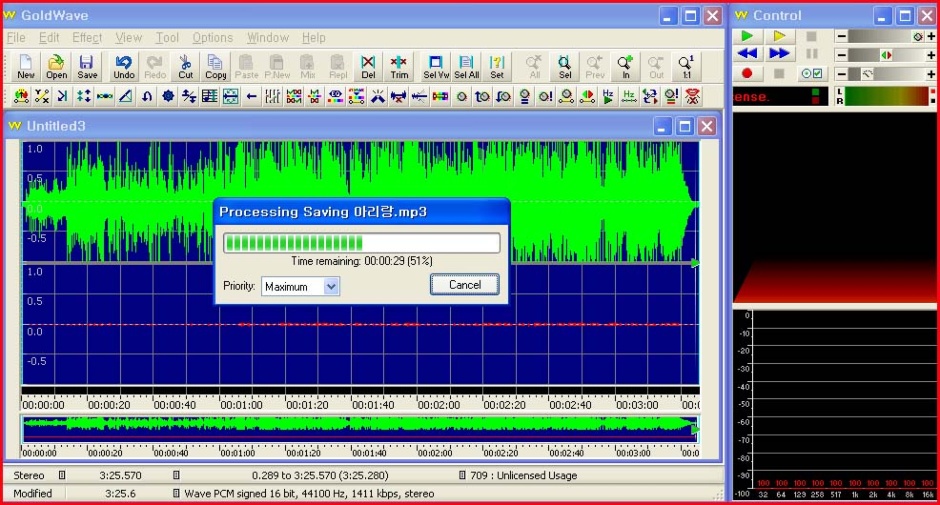Click the 709 : Unlicensed Usage status text
This screenshot has height=505, width=940.
[524, 475]
